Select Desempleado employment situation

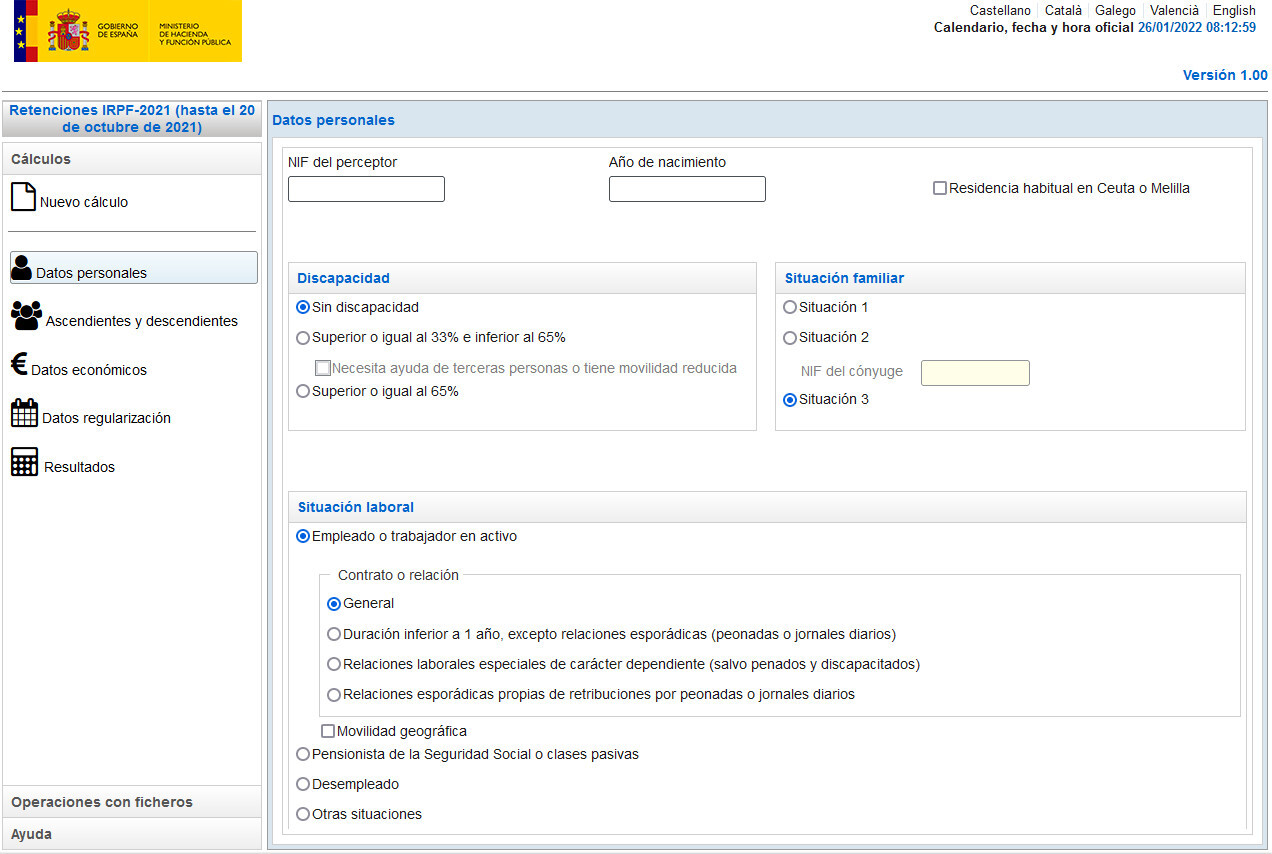pyautogui.click(x=303, y=784)
